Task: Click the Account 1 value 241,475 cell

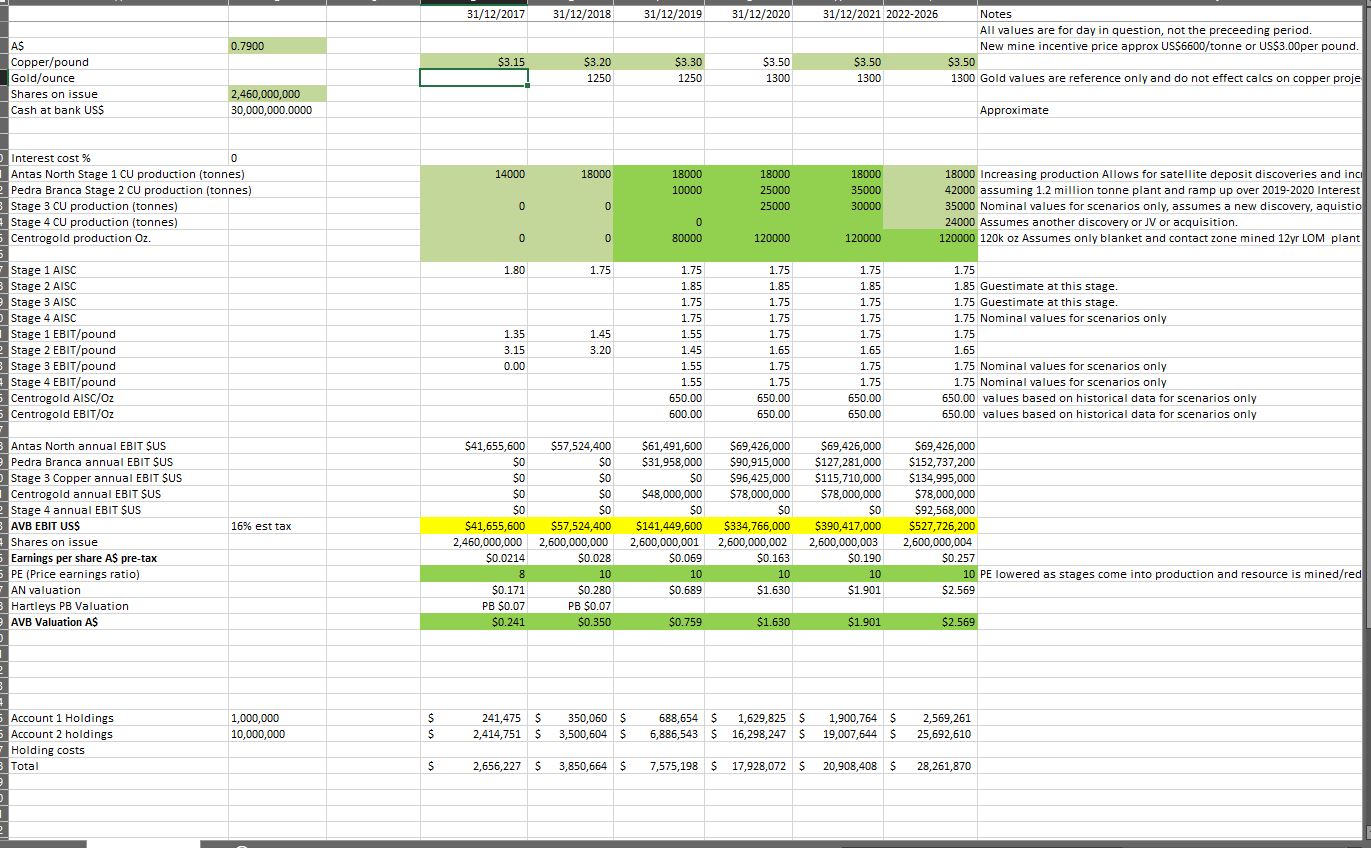Action: (x=474, y=718)
